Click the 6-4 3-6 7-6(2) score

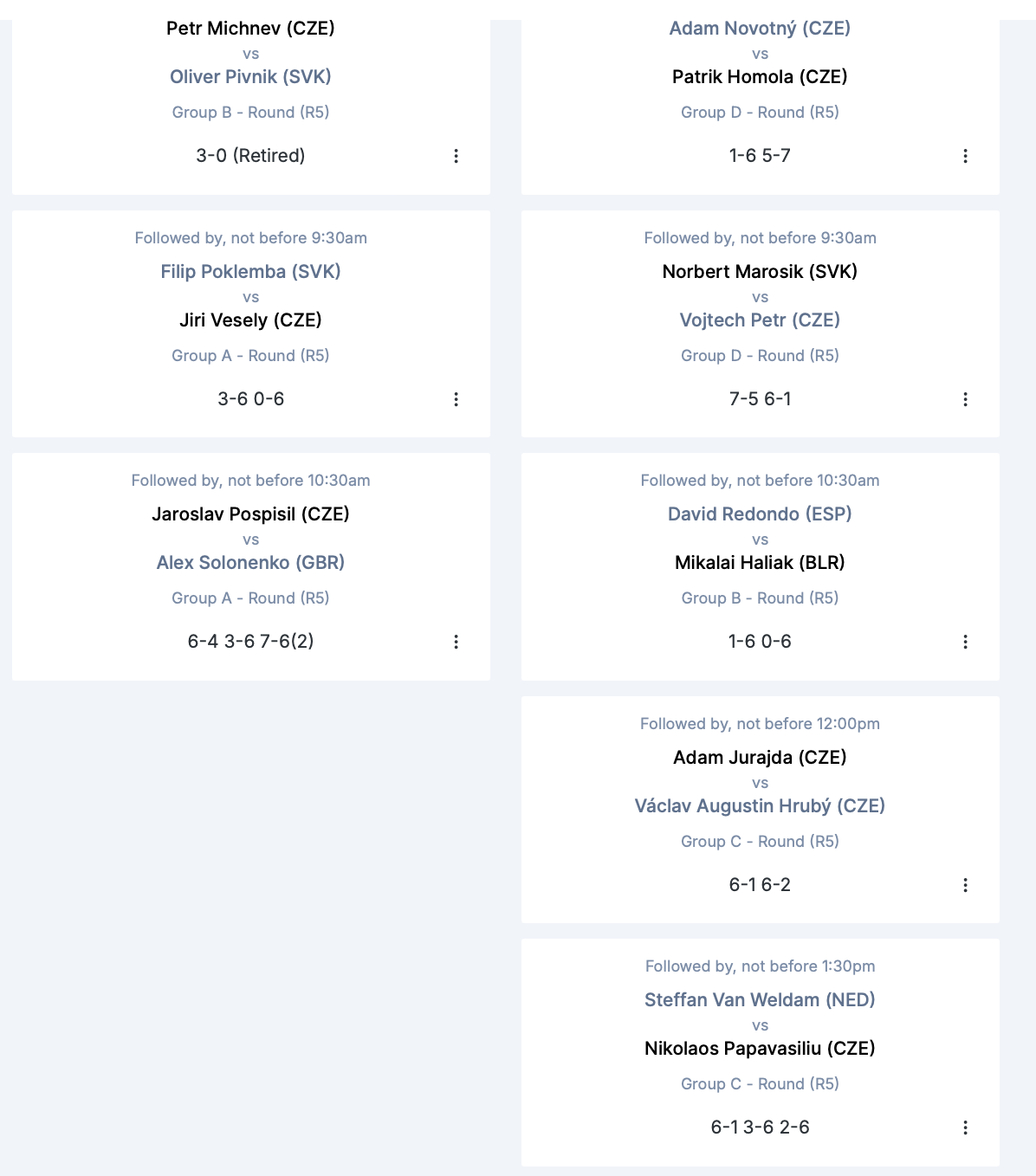[250, 642]
